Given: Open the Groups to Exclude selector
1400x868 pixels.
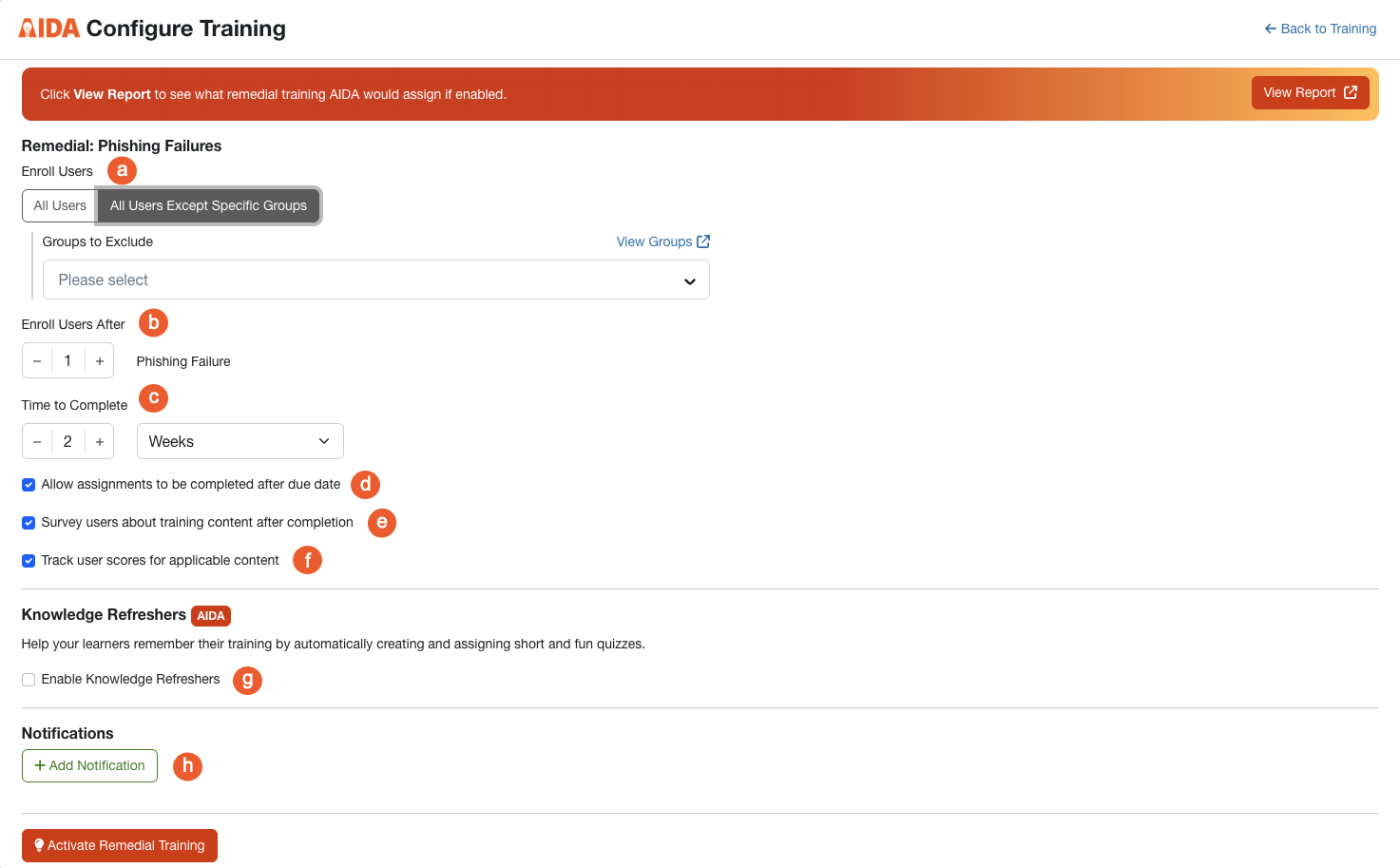Looking at the screenshot, I should (x=375, y=279).
